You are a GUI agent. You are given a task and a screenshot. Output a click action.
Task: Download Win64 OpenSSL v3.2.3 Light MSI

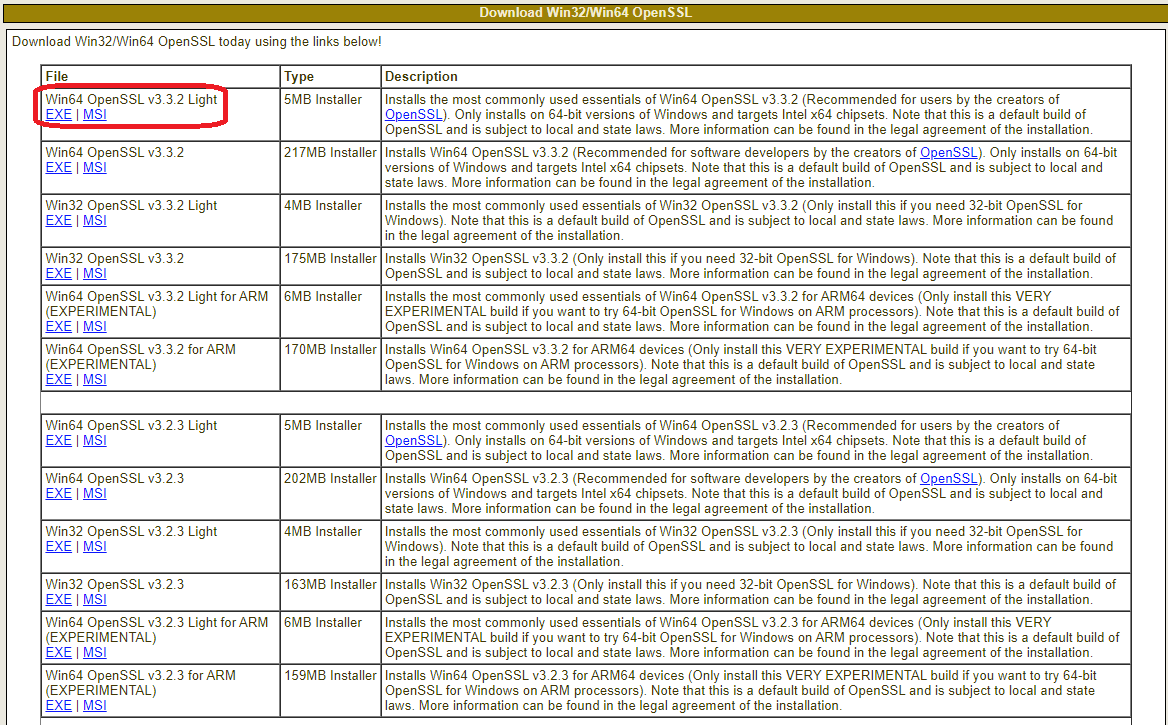[95, 440]
